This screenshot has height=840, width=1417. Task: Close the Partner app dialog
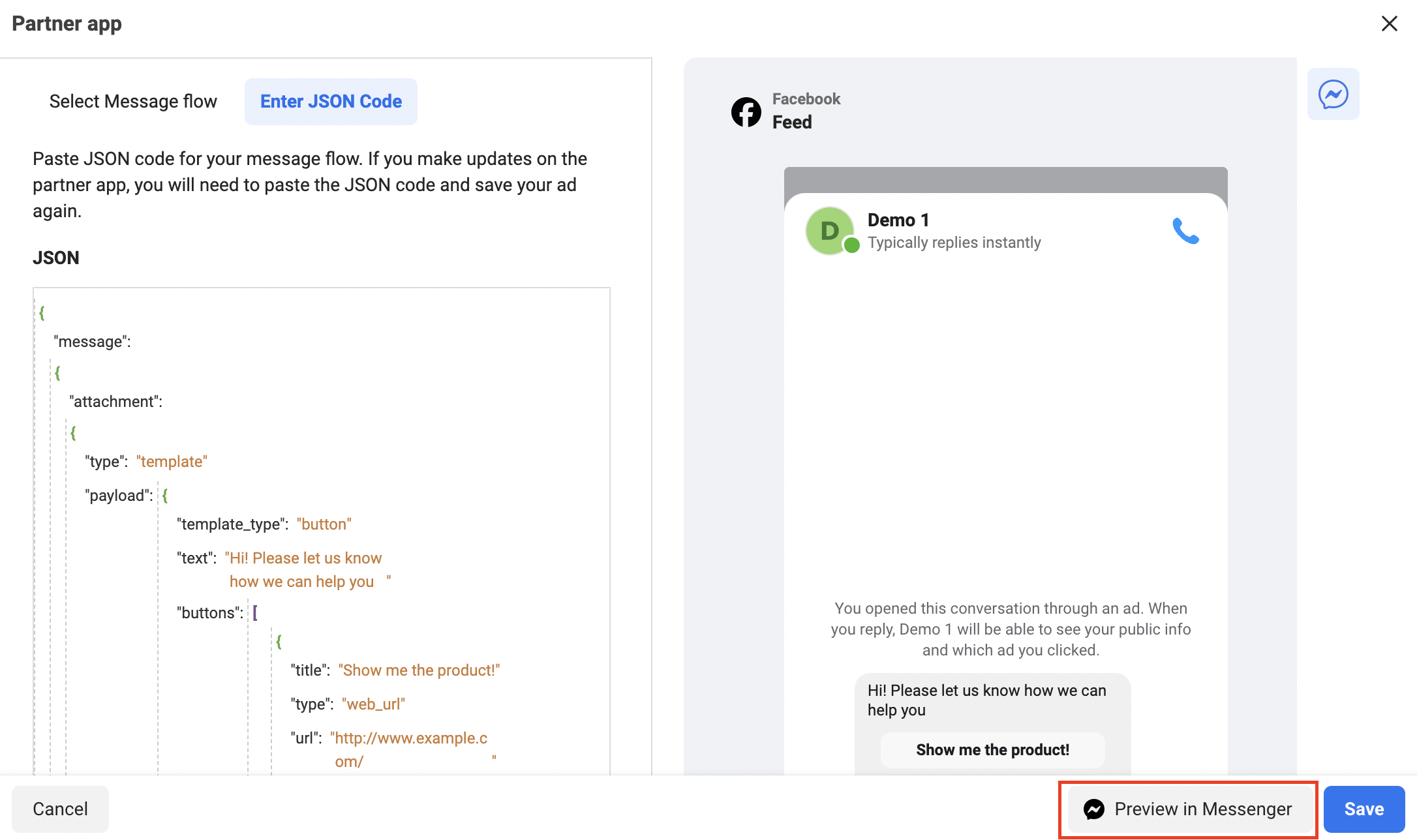click(1389, 23)
